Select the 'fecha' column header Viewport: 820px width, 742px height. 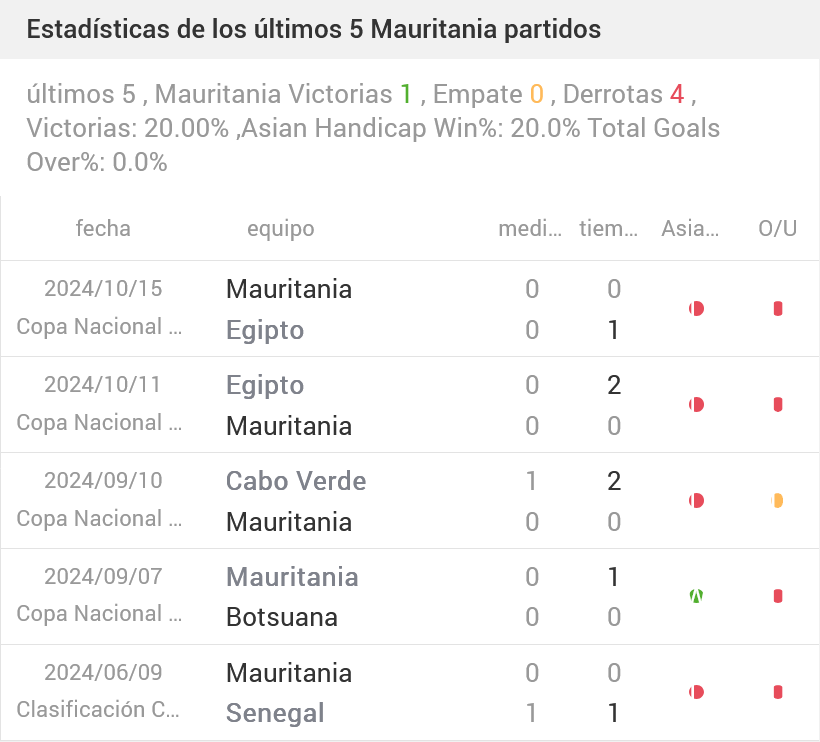103,229
